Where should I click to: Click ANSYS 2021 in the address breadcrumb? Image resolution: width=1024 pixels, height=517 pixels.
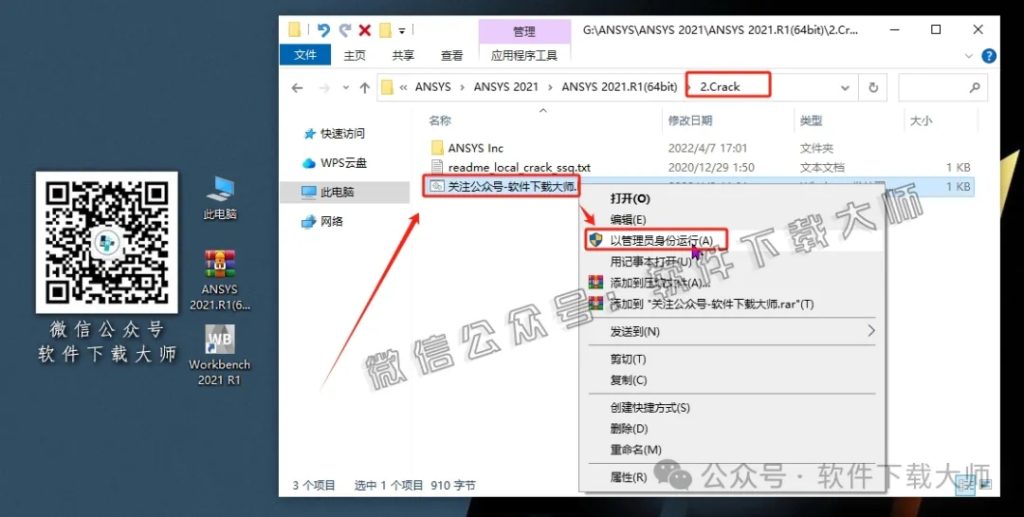tap(506, 87)
